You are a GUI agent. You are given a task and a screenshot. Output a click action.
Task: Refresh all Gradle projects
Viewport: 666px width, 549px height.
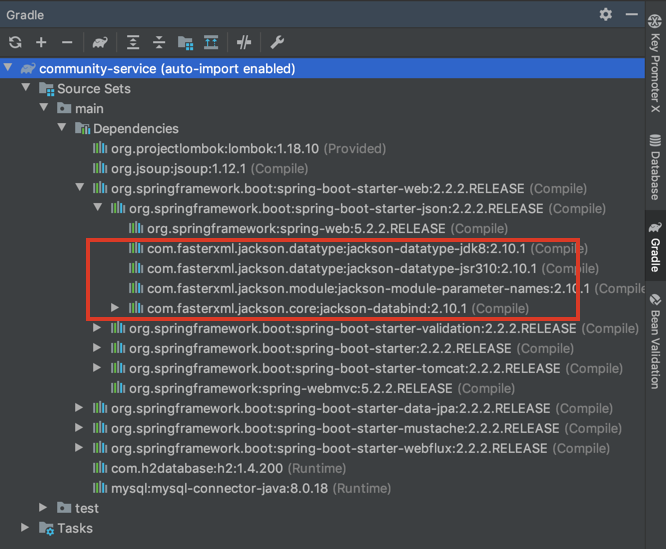(15, 42)
